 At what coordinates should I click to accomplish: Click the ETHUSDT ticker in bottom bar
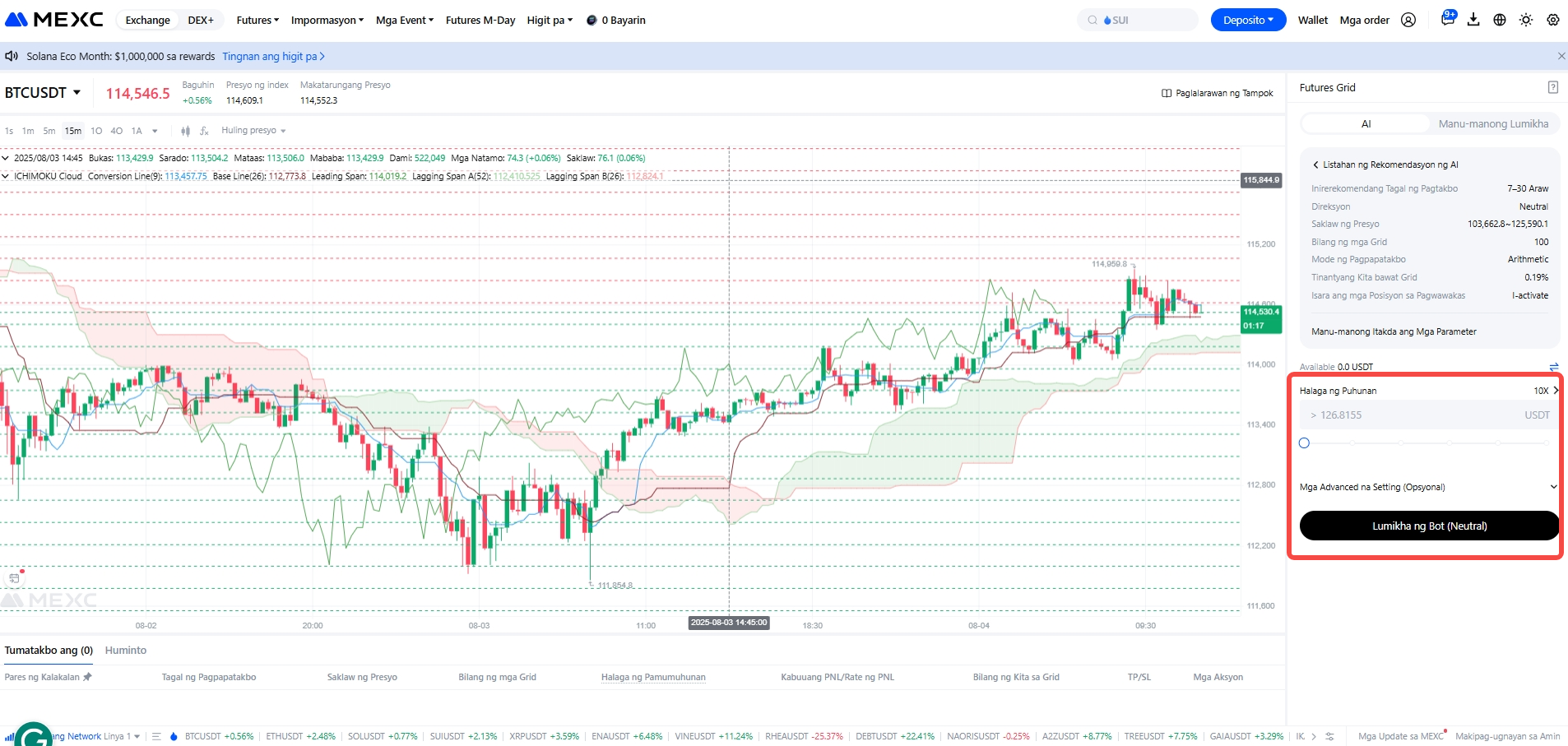pyautogui.click(x=300, y=736)
